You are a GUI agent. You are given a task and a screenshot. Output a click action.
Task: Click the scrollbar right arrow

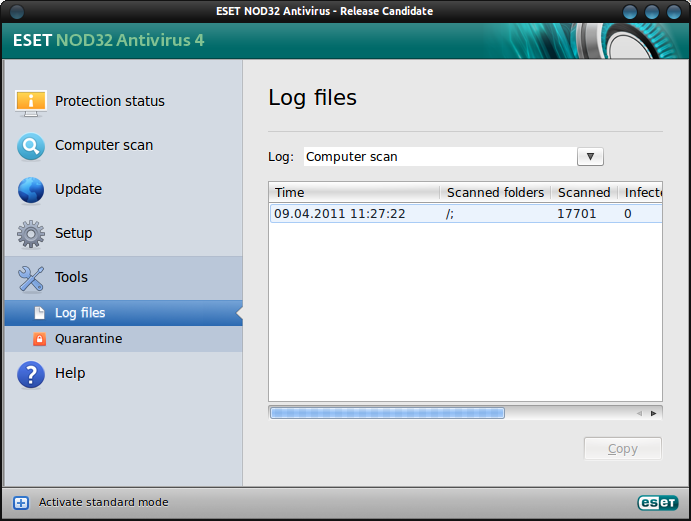pyautogui.click(x=654, y=413)
